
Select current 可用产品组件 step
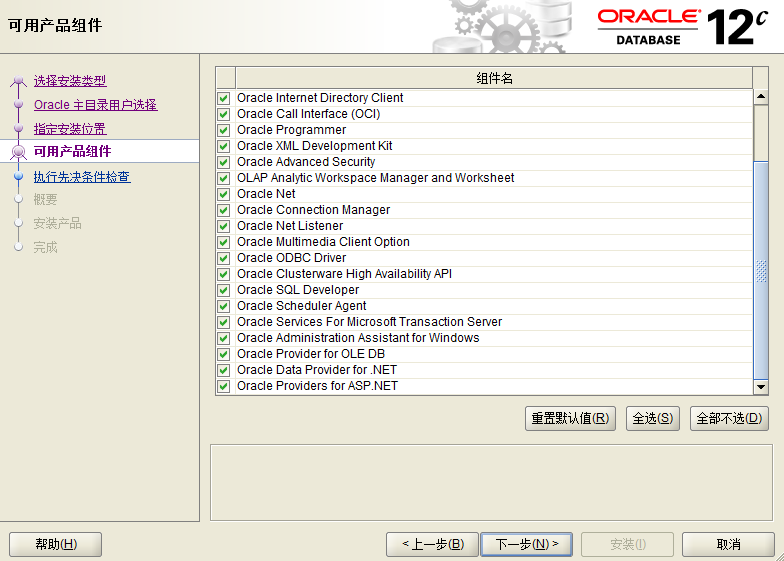pos(72,151)
